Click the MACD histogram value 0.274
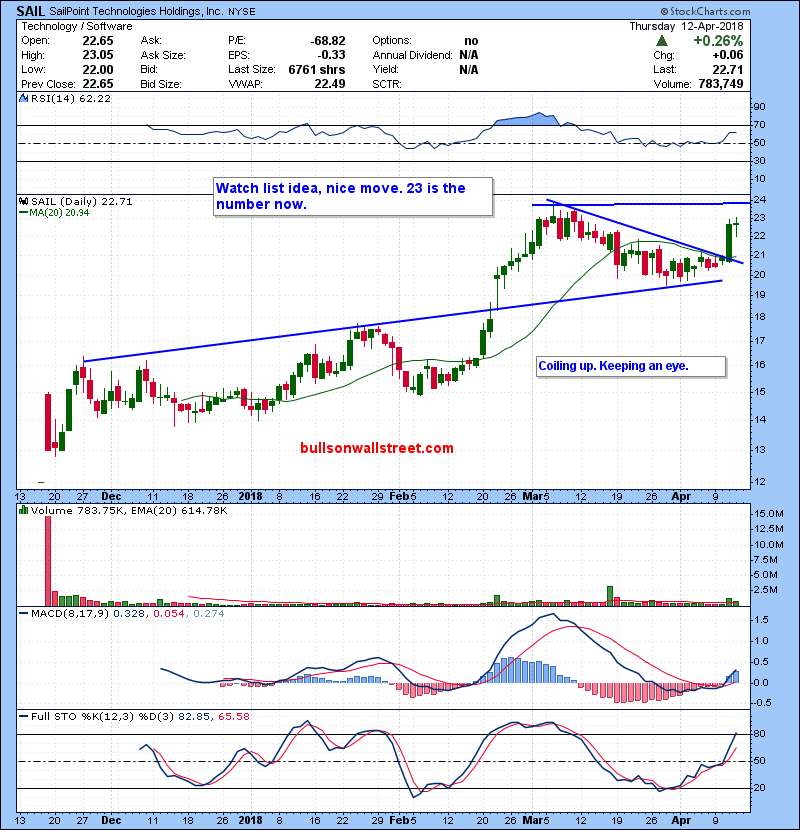This screenshot has height=830, width=800. (x=209, y=614)
